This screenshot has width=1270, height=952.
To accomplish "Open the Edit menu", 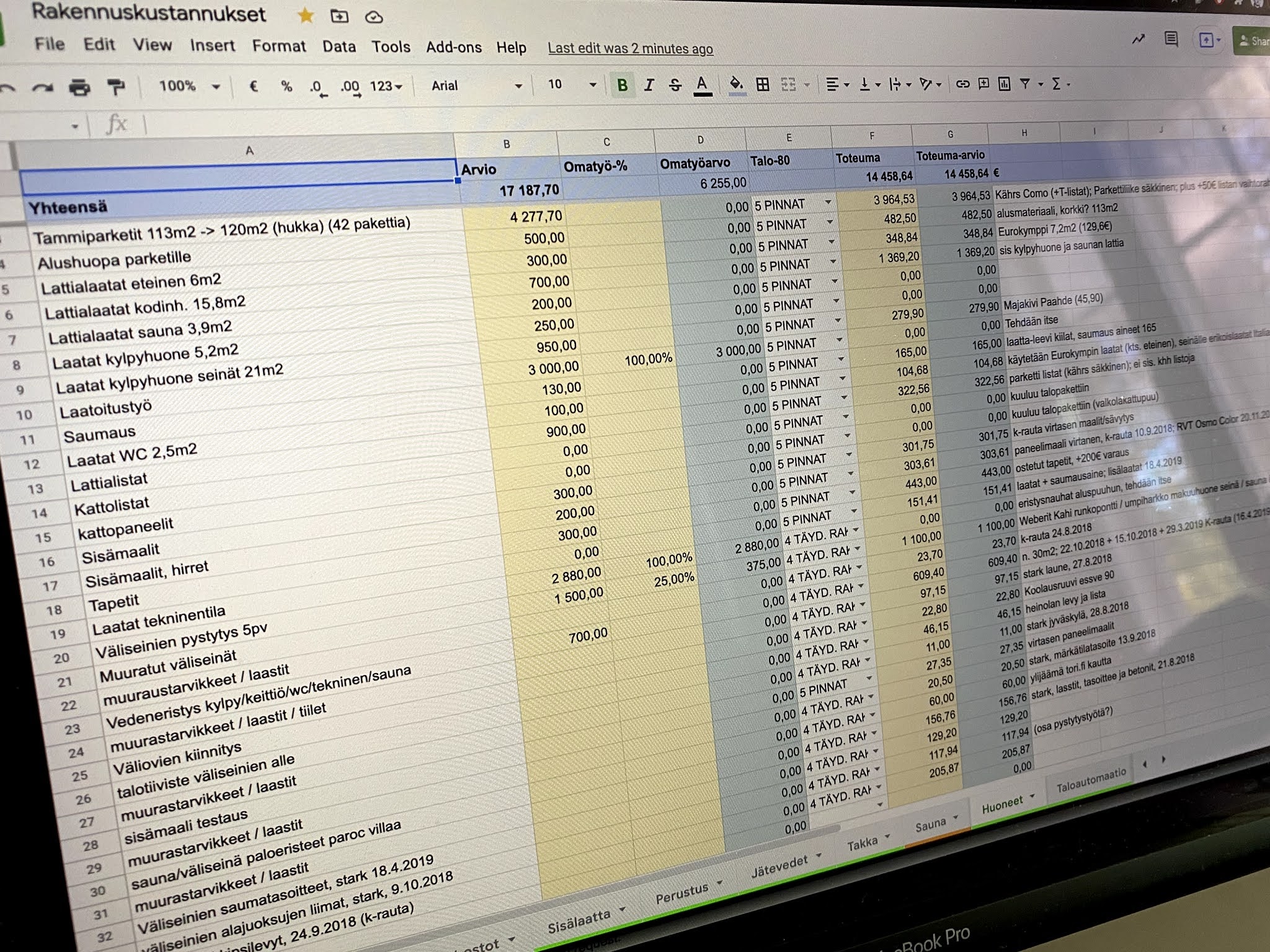I will pos(99,45).
